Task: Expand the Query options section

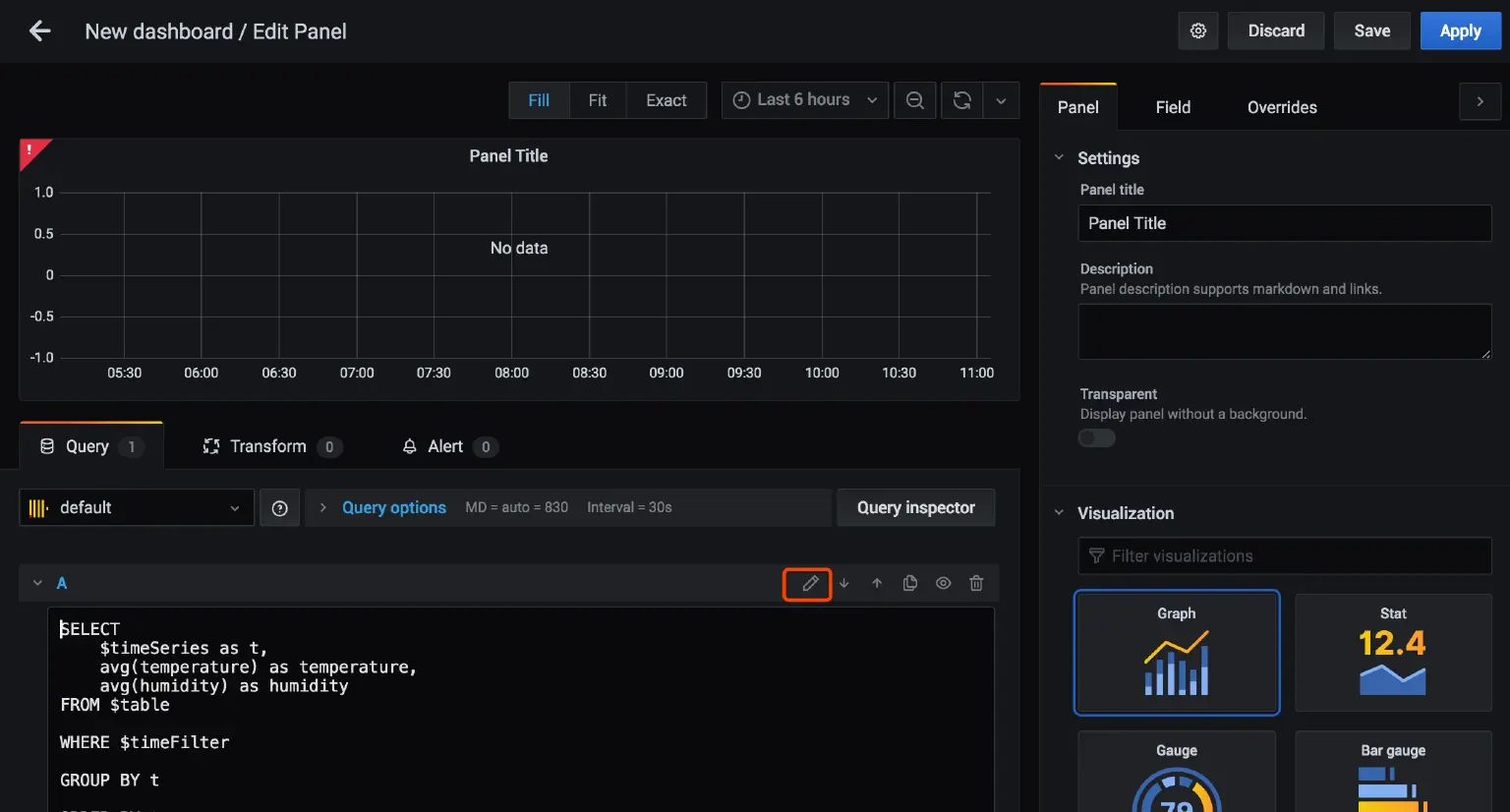Action: click(393, 508)
